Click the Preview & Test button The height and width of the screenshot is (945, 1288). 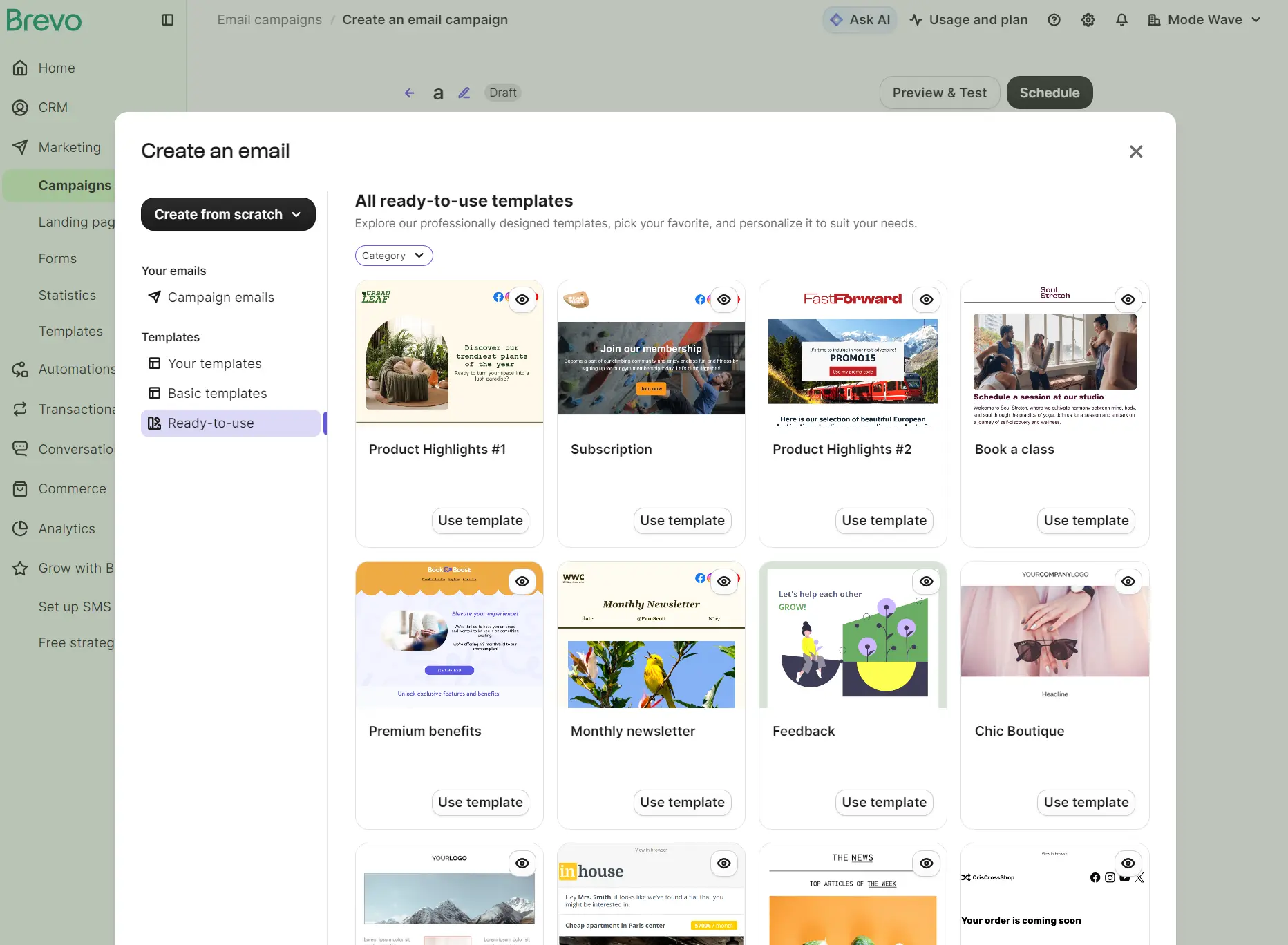click(x=940, y=93)
